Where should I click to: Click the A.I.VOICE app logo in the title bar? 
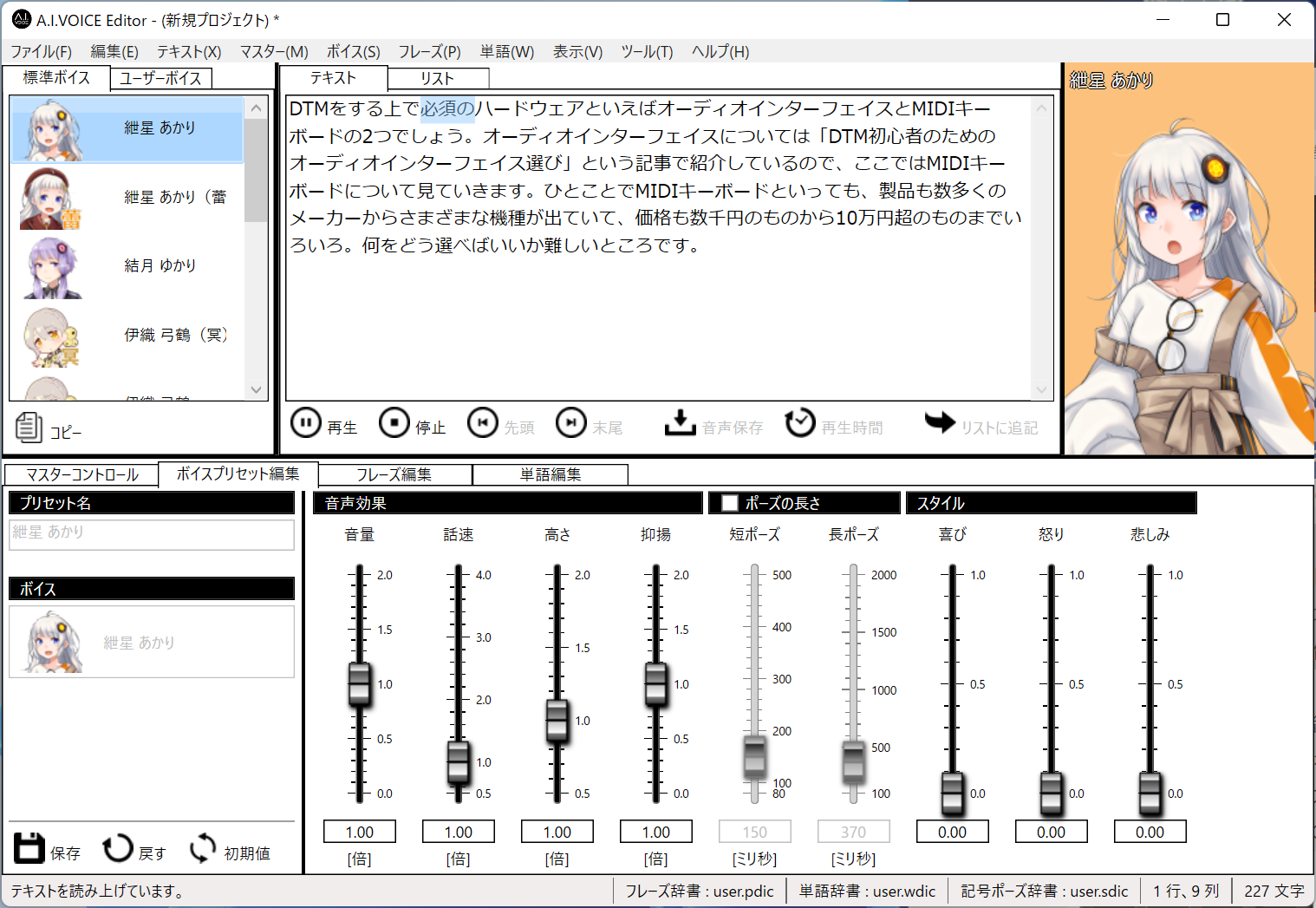(22, 19)
